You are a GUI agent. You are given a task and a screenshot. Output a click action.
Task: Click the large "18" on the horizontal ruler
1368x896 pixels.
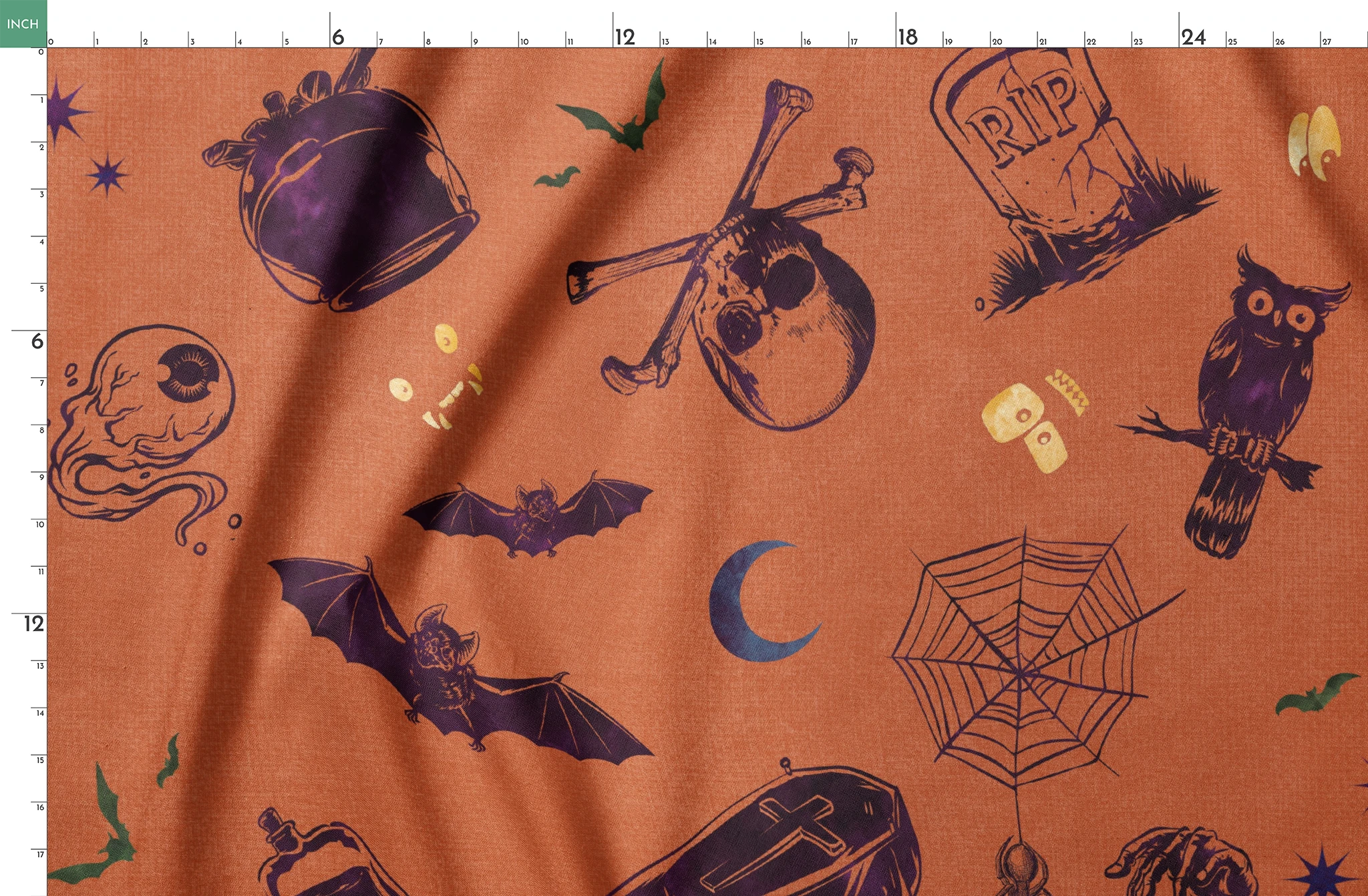(x=908, y=37)
